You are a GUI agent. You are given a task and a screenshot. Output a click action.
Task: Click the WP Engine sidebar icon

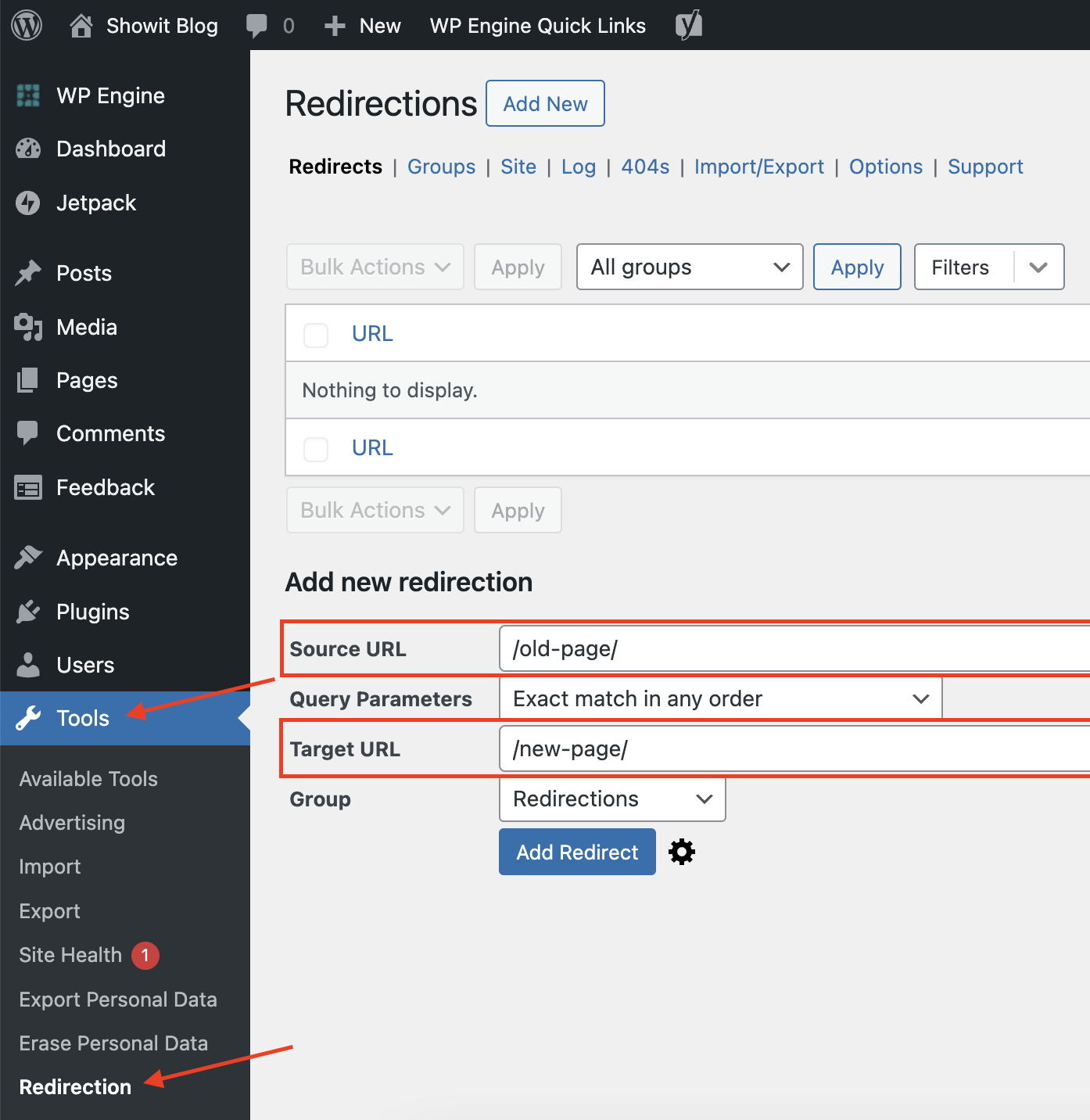tap(28, 95)
